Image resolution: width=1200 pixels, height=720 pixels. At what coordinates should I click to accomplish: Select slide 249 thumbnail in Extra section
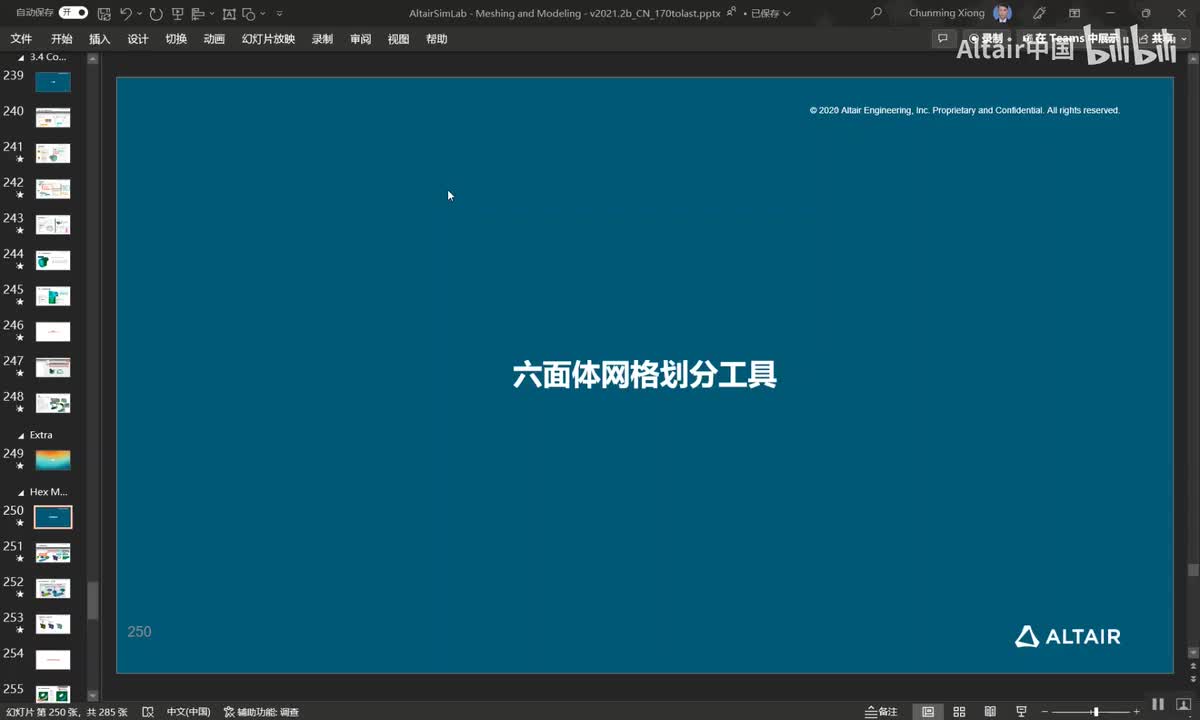click(53, 460)
